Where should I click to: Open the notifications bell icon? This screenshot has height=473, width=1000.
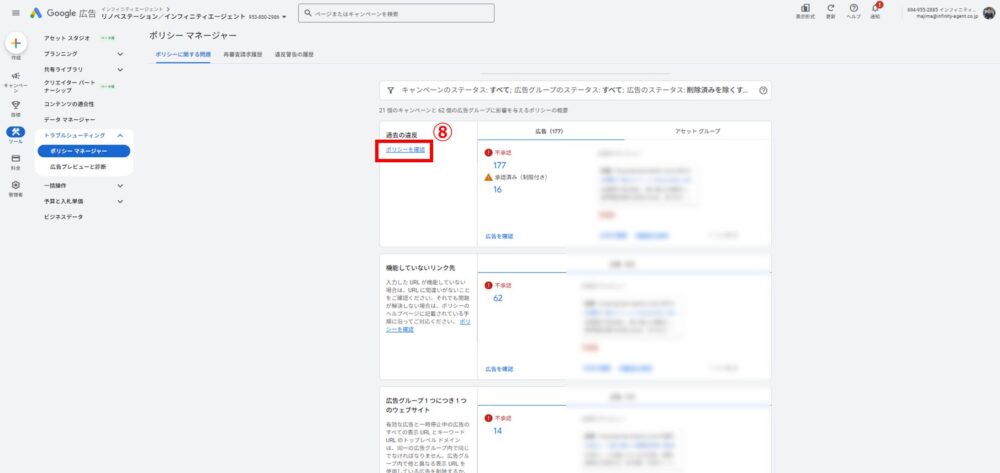(875, 9)
